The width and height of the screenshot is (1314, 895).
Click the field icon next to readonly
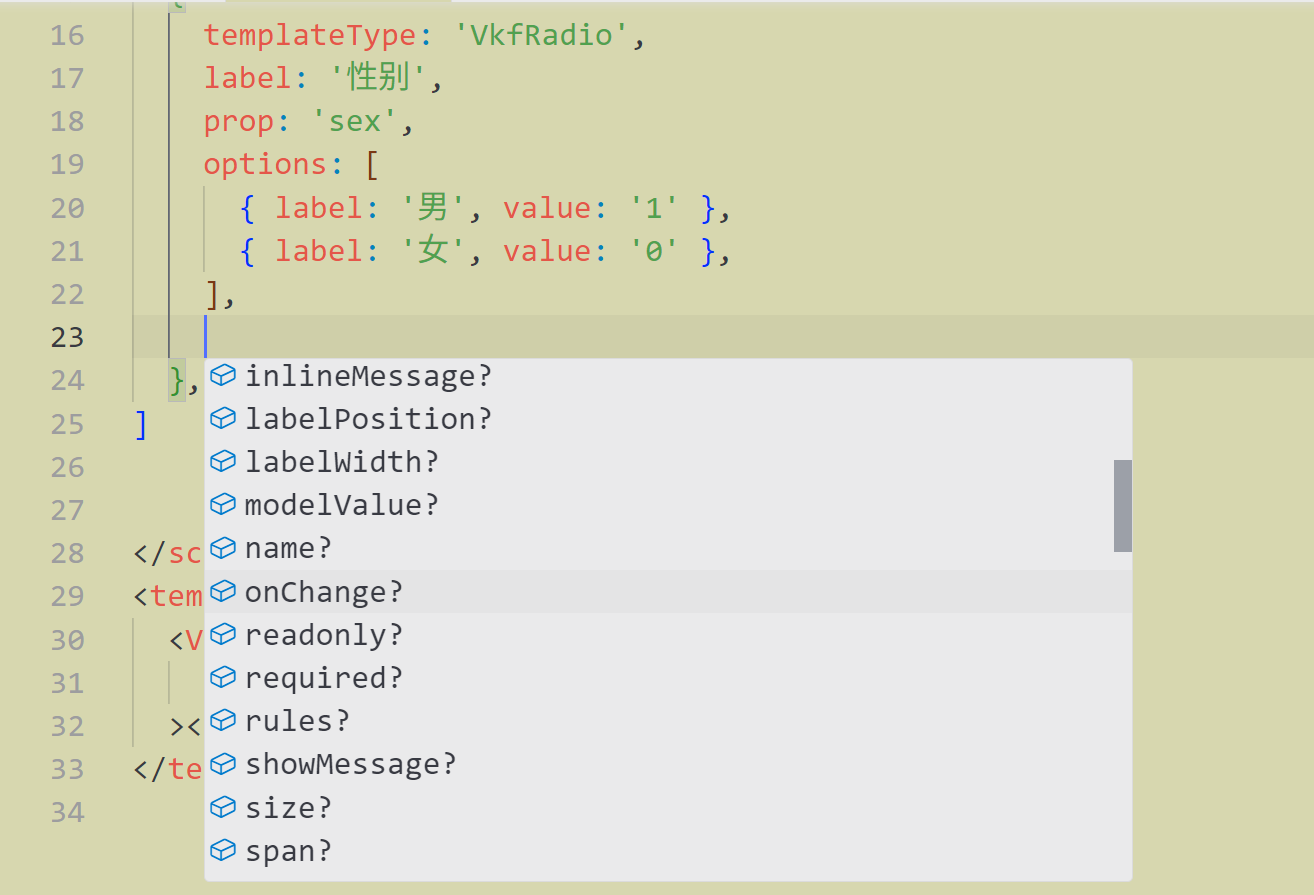pos(223,635)
